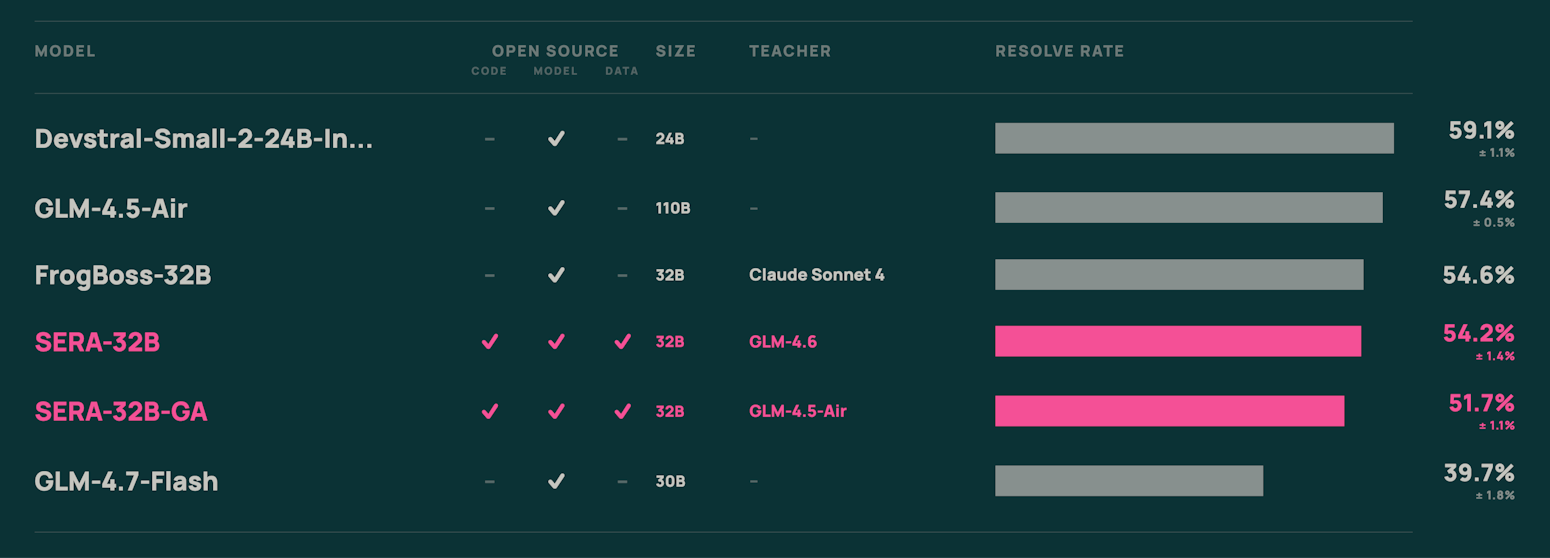Open the SERA-32B model name link
Viewport: 1550px width, 558px height.
[x=97, y=343]
